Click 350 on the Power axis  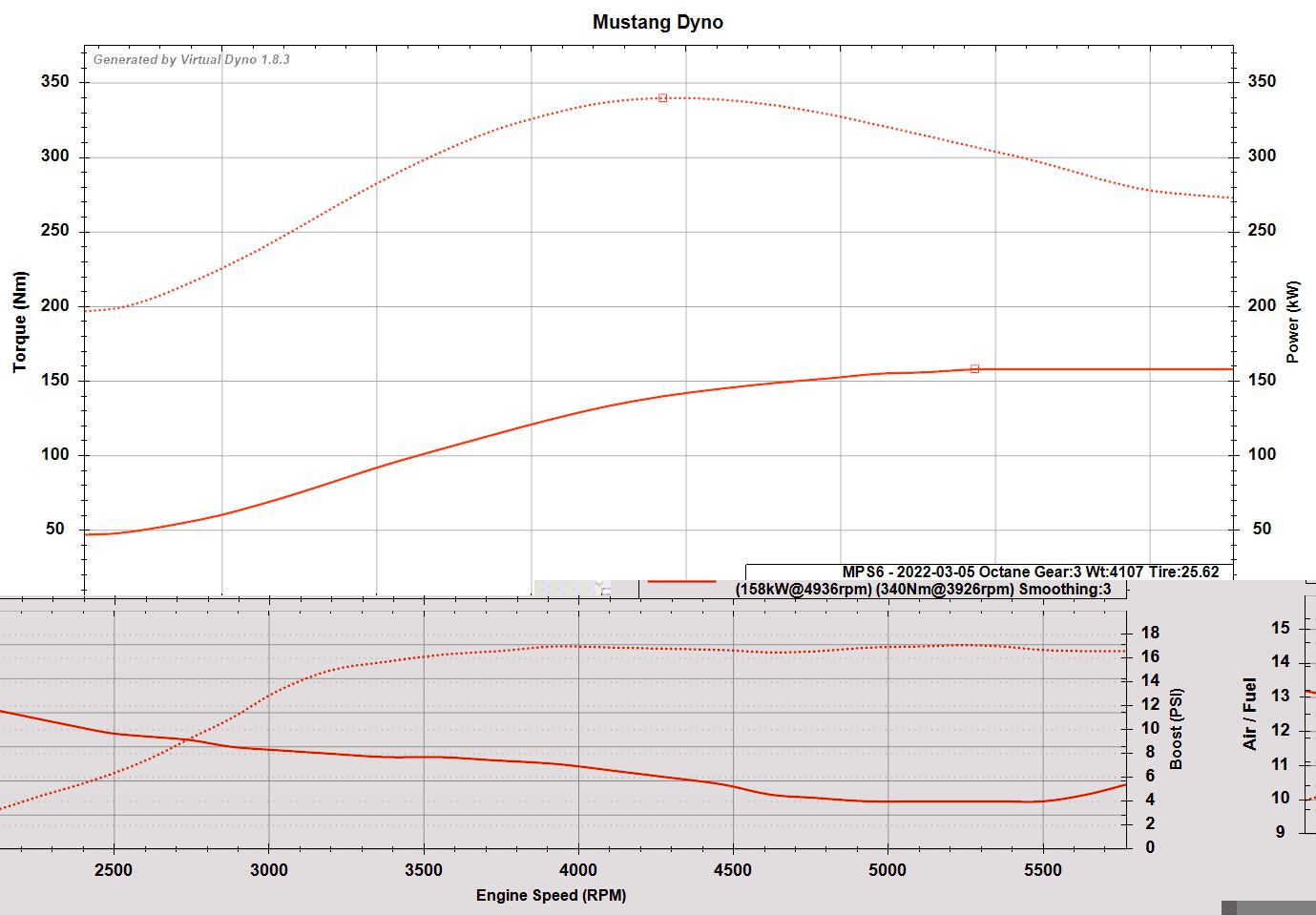tap(1262, 82)
